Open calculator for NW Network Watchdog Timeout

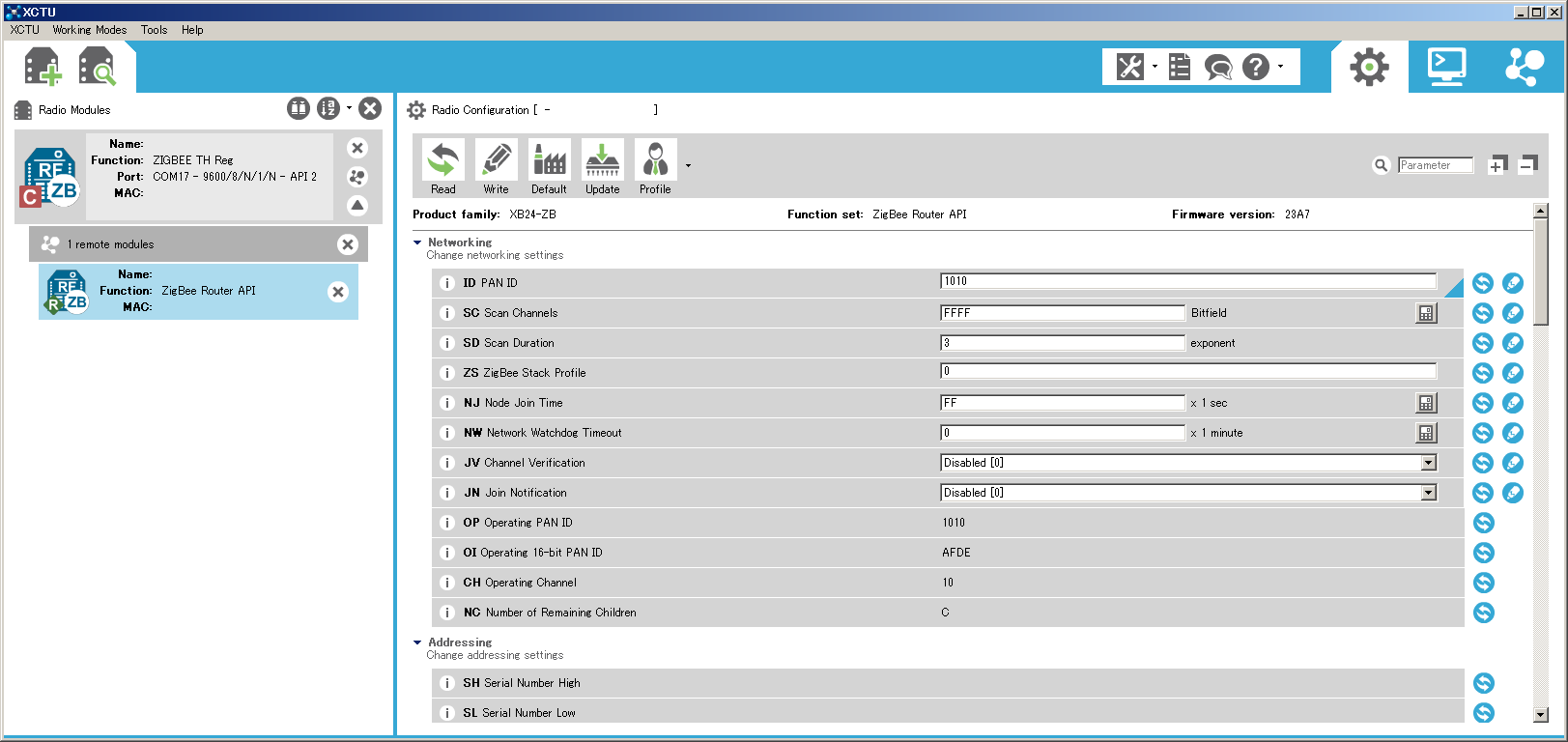[x=1427, y=433]
